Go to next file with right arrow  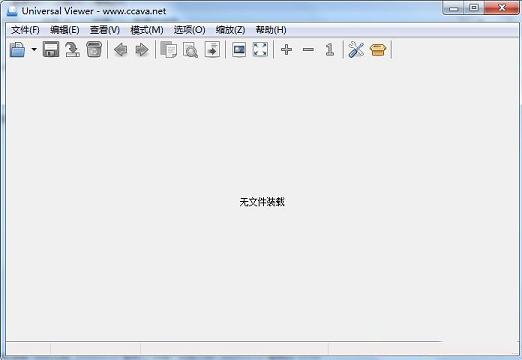(x=142, y=50)
